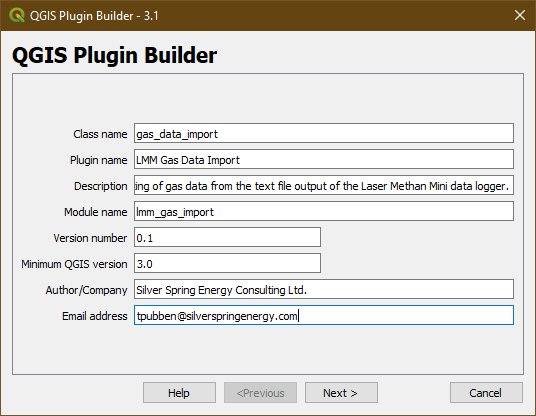Click the Description label text

pos(100,186)
